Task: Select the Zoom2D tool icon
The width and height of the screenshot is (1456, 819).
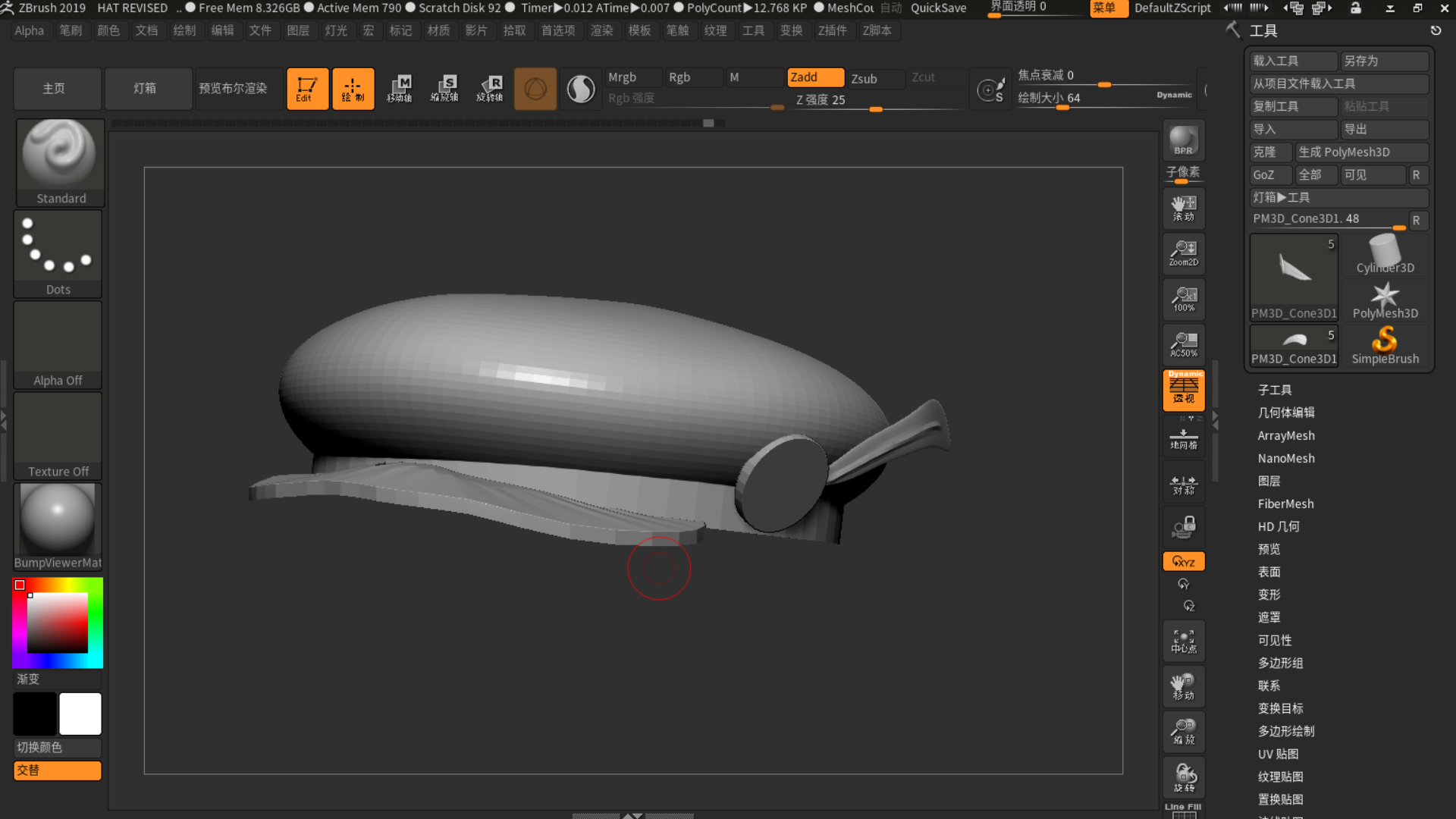Action: click(1183, 253)
